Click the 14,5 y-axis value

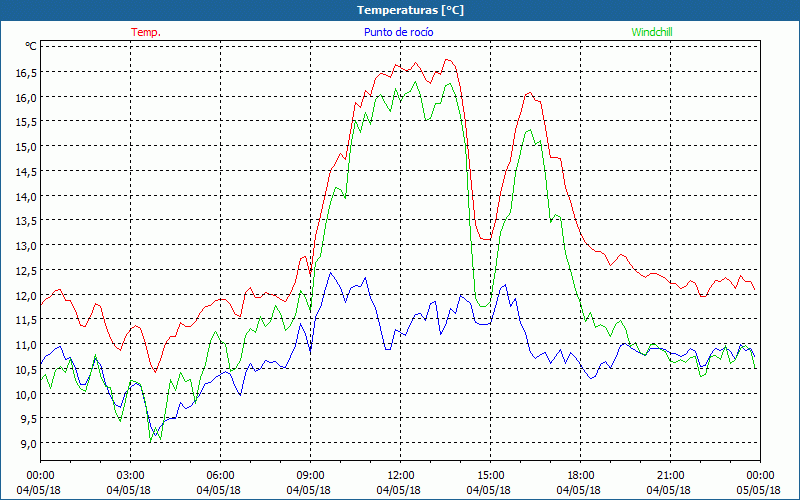tap(26, 172)
